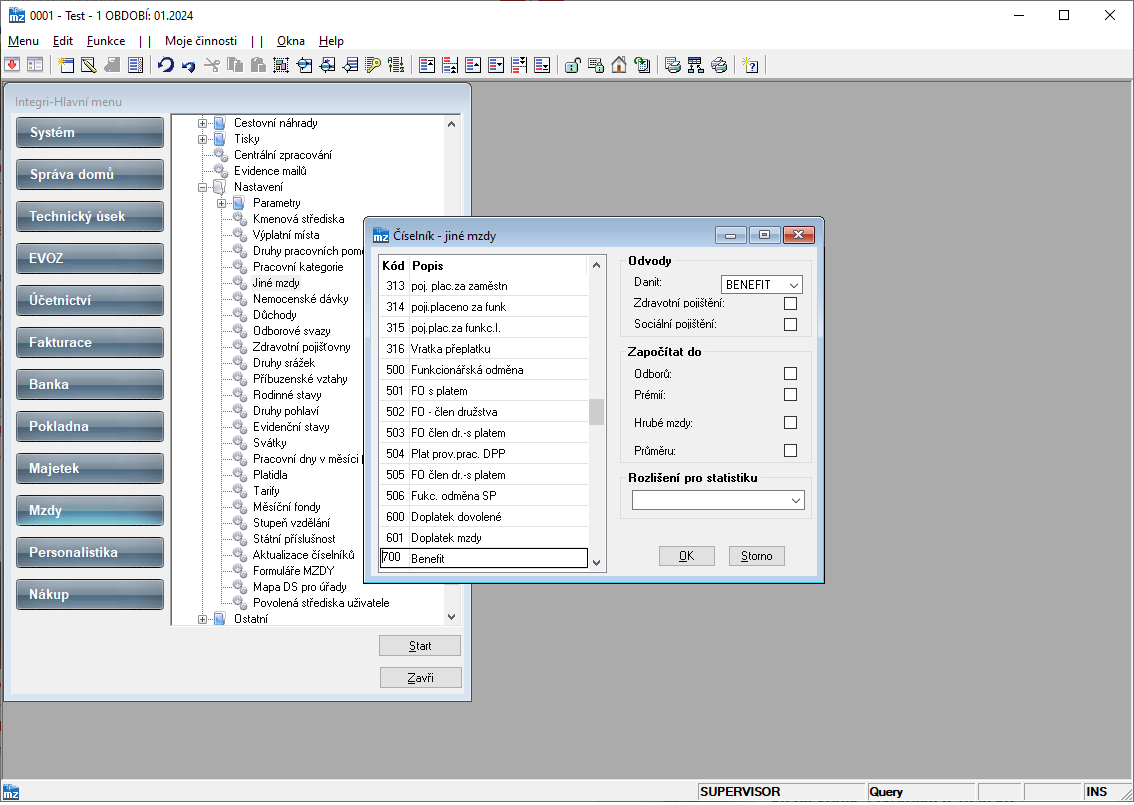This screenshot has height=805, width=1134.
Task: Click the tree panel scroll-down arrow
Action: coord(451,617)
